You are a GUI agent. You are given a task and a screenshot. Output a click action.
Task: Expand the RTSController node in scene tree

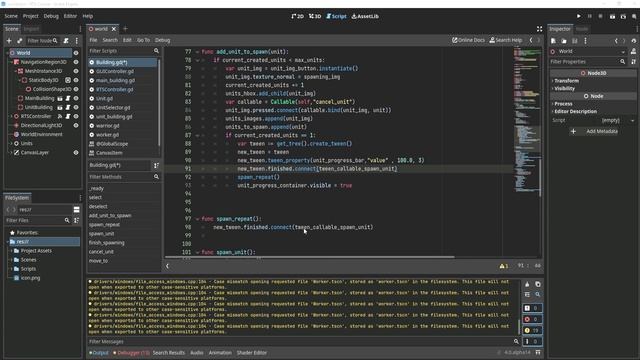pos(11,116)
